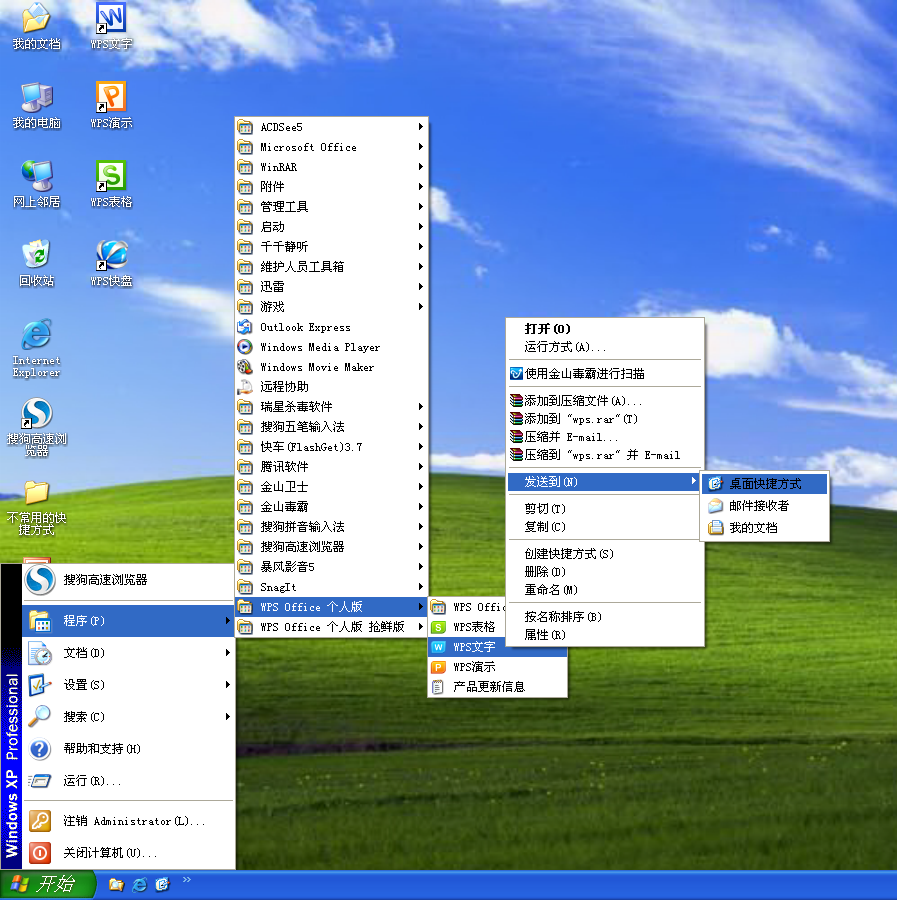897x900 pixels.
Task: Expand the WinRAR programs folder
Action: click(x=331, y=167)
